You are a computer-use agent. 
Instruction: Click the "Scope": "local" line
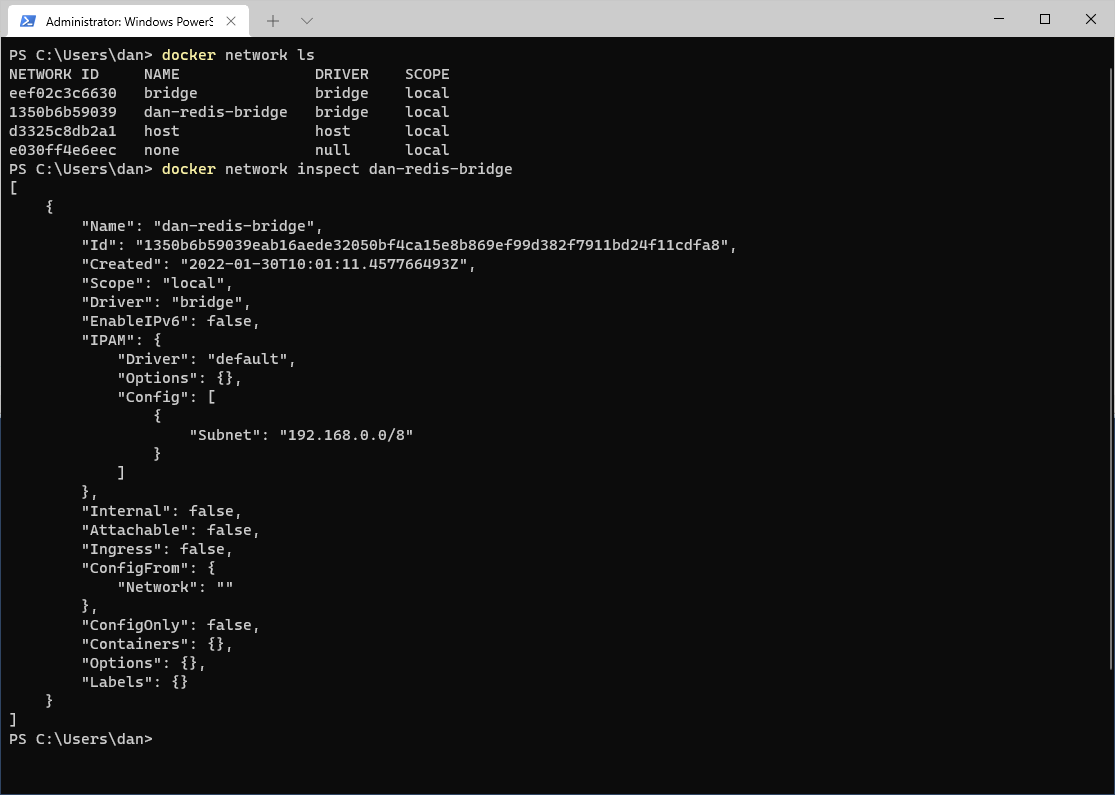pyautogui.click(x=157, y=283)
